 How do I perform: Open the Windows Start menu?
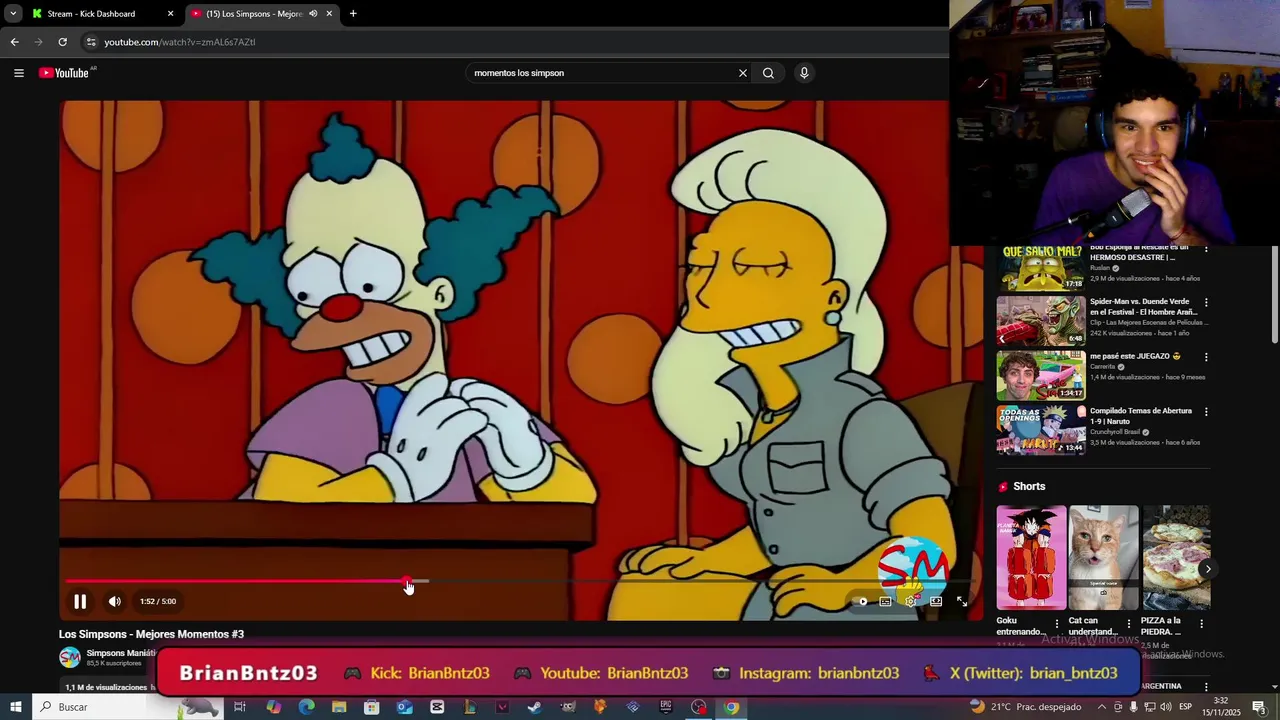click(15, 707)
